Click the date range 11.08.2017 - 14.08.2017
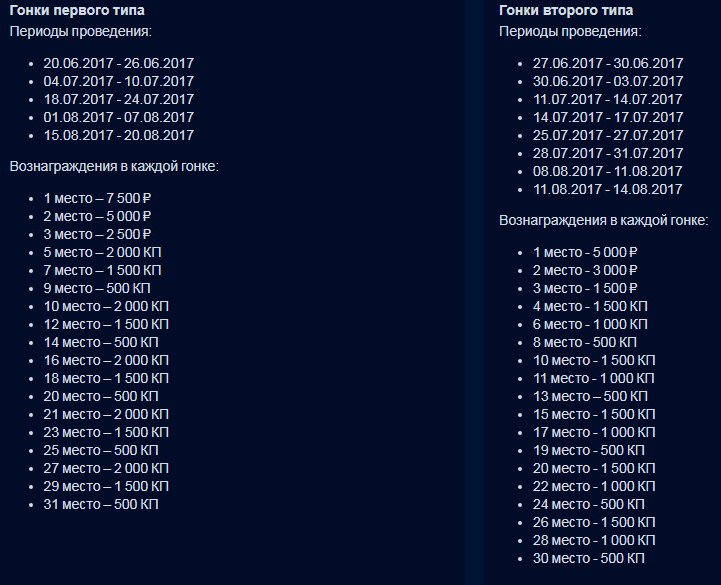721x585 pixels. click(x=608, y=189)
